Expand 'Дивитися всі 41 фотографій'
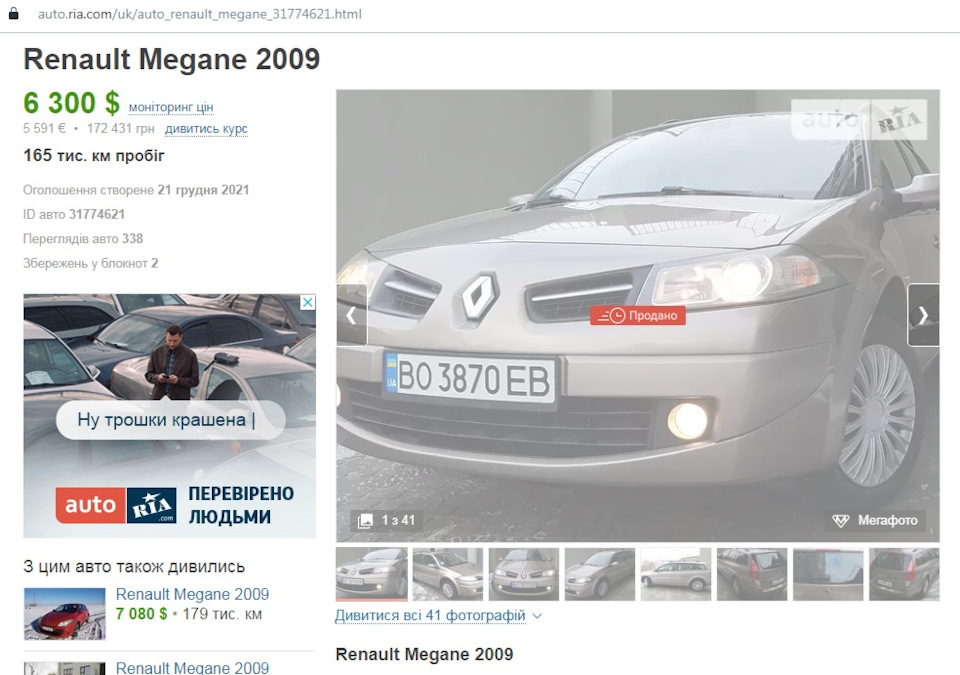This screenshot has height=675, width=960. [x=430, y=615]
